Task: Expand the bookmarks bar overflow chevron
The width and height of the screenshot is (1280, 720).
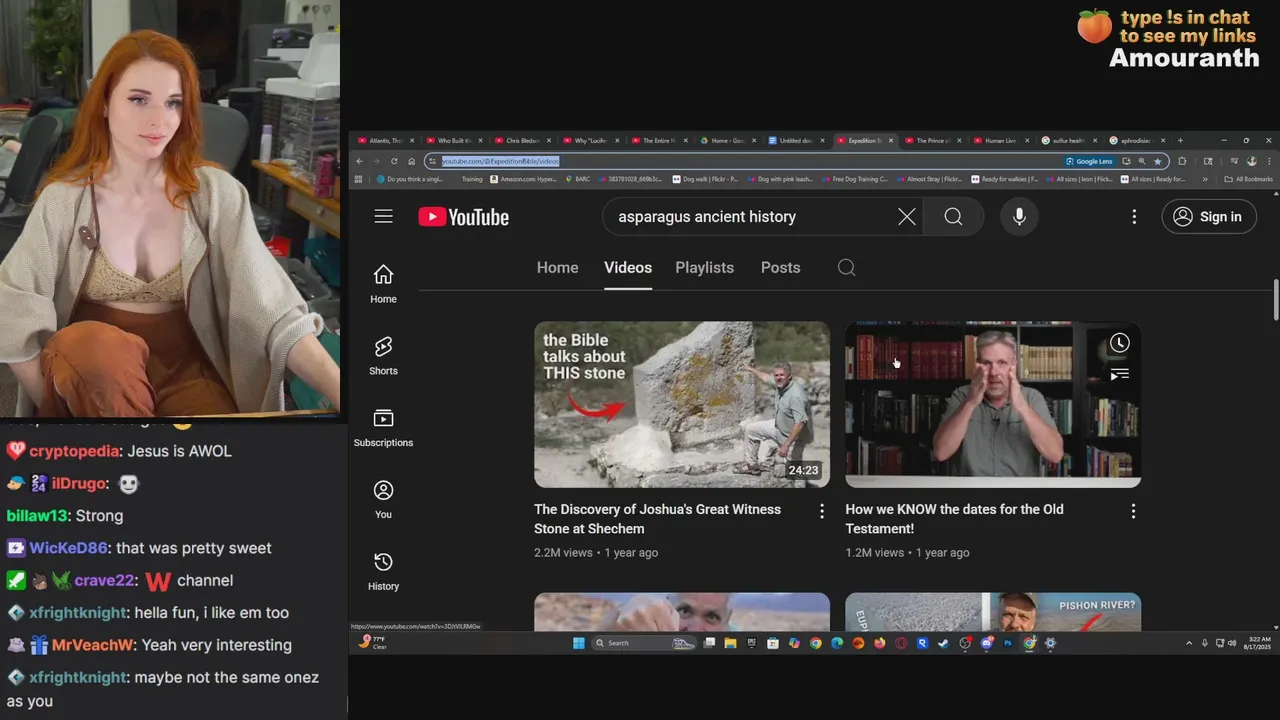Action: (1204, 179)
